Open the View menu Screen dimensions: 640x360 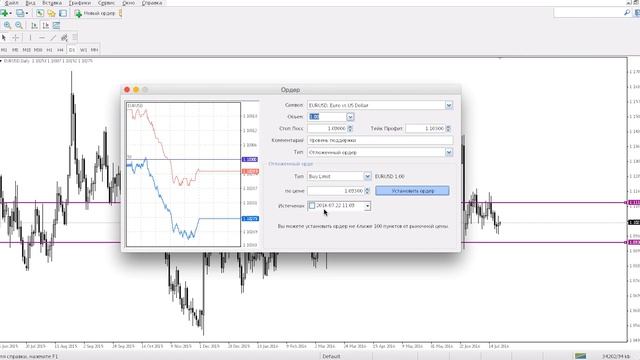tap(30, 3)
